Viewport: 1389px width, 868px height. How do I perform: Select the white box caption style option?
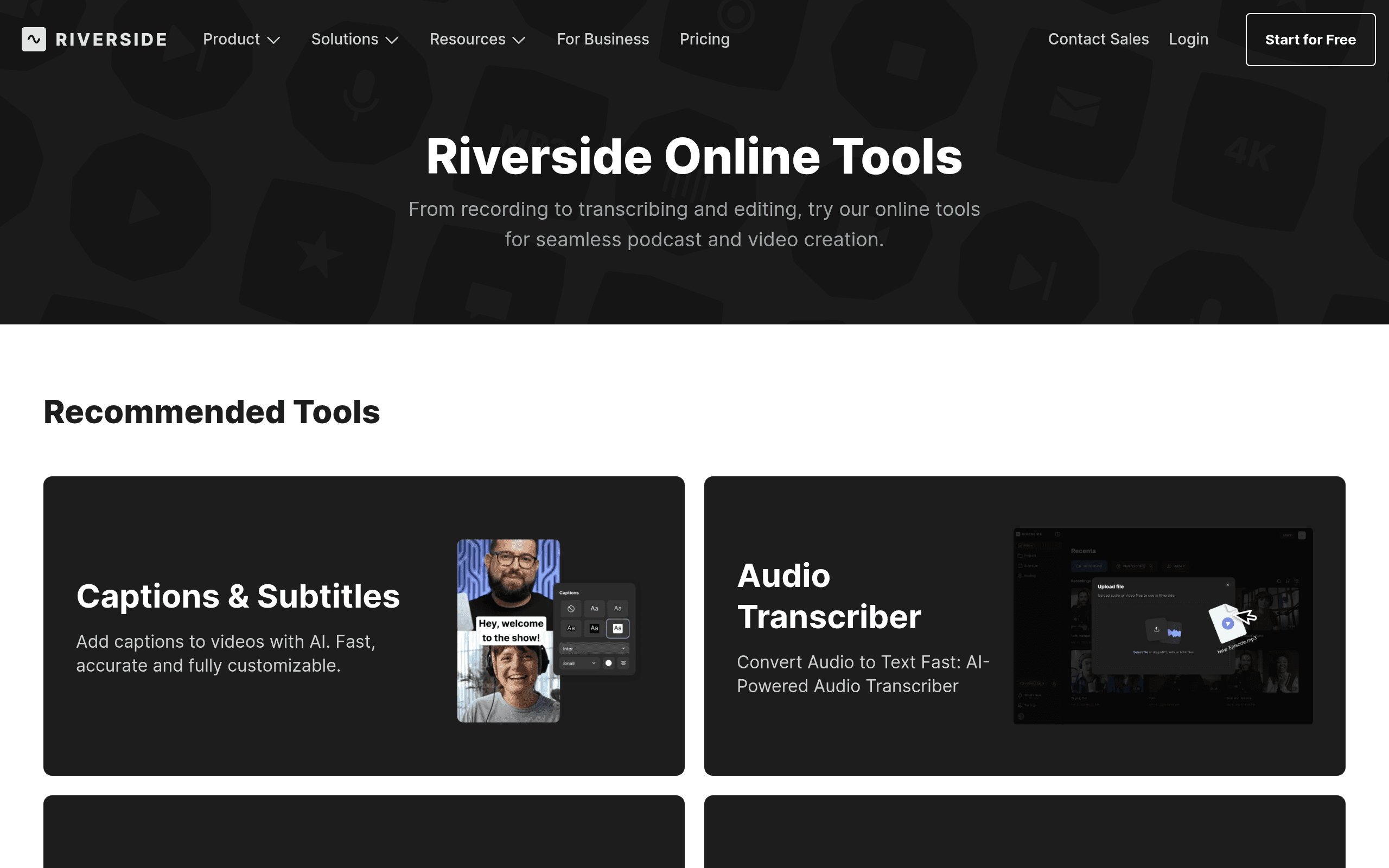[x=617, y=629]
